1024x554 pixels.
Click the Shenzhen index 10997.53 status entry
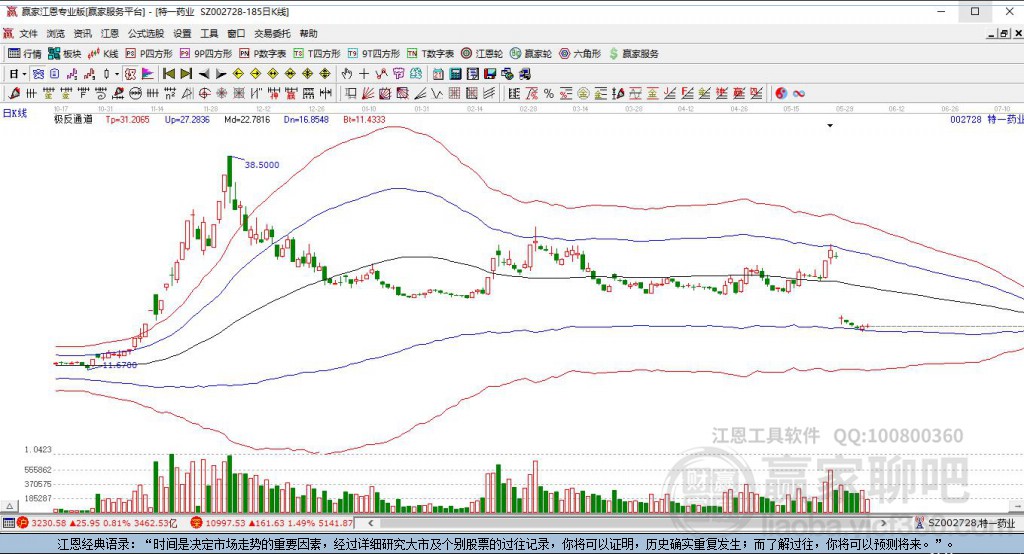pyautogui.click(x=272, y=523)
